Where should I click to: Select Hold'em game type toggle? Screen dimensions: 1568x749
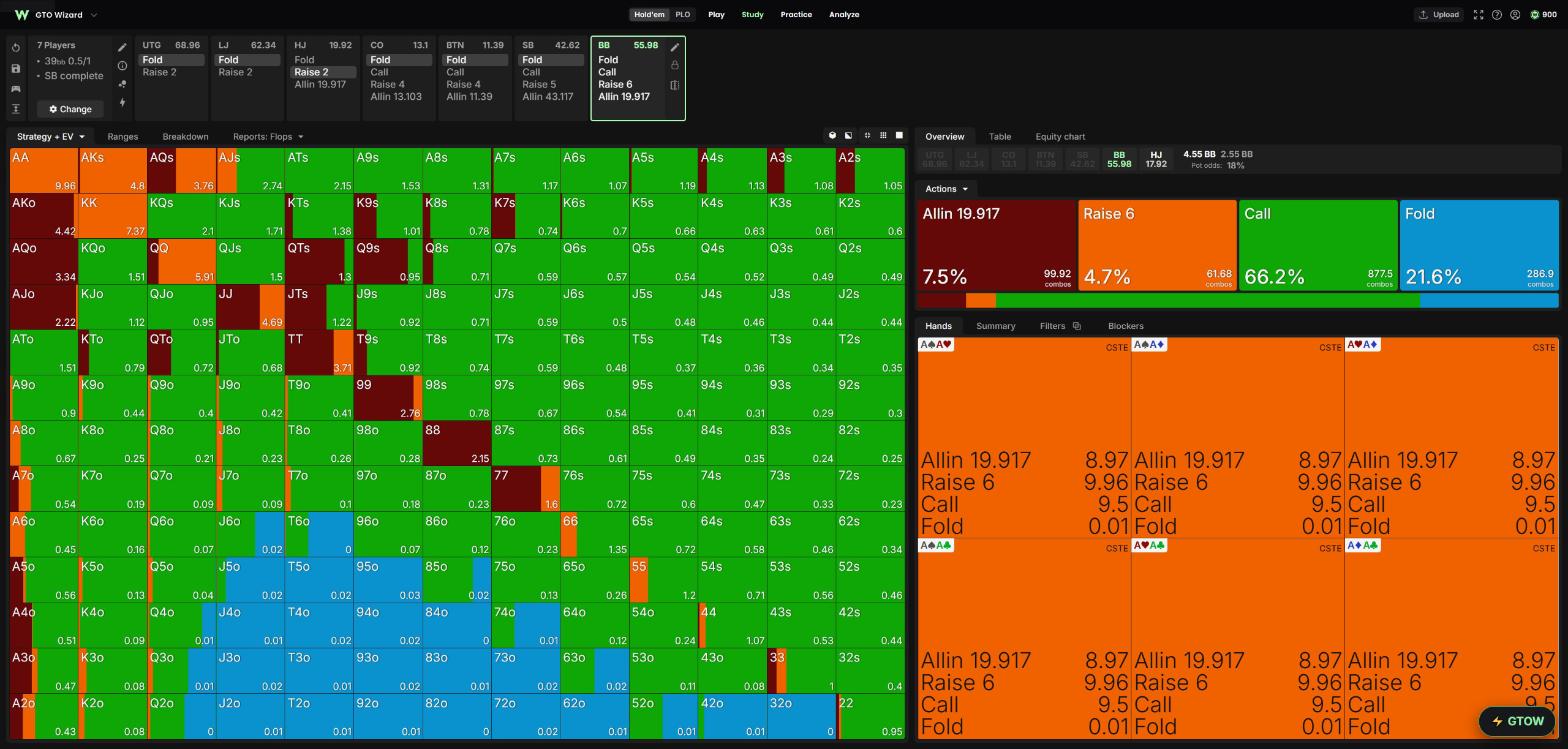coord(649,15)
